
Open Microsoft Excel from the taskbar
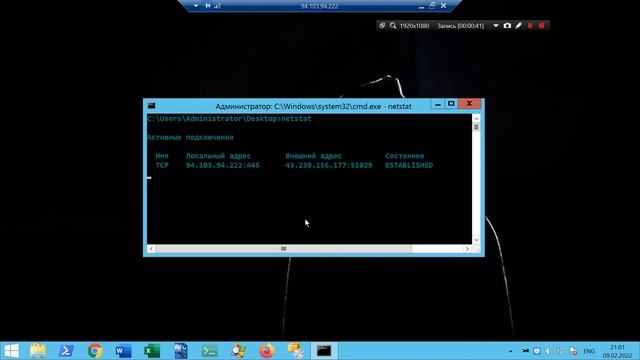point(152,351)
